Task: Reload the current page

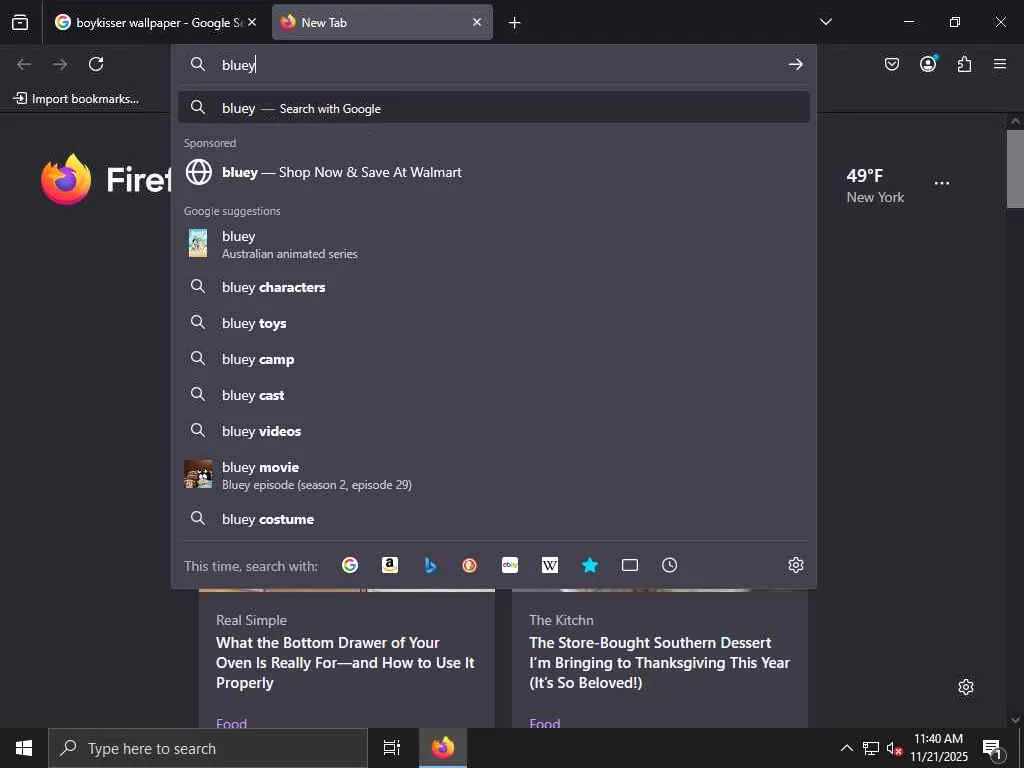Action: [x=96, y=64]
